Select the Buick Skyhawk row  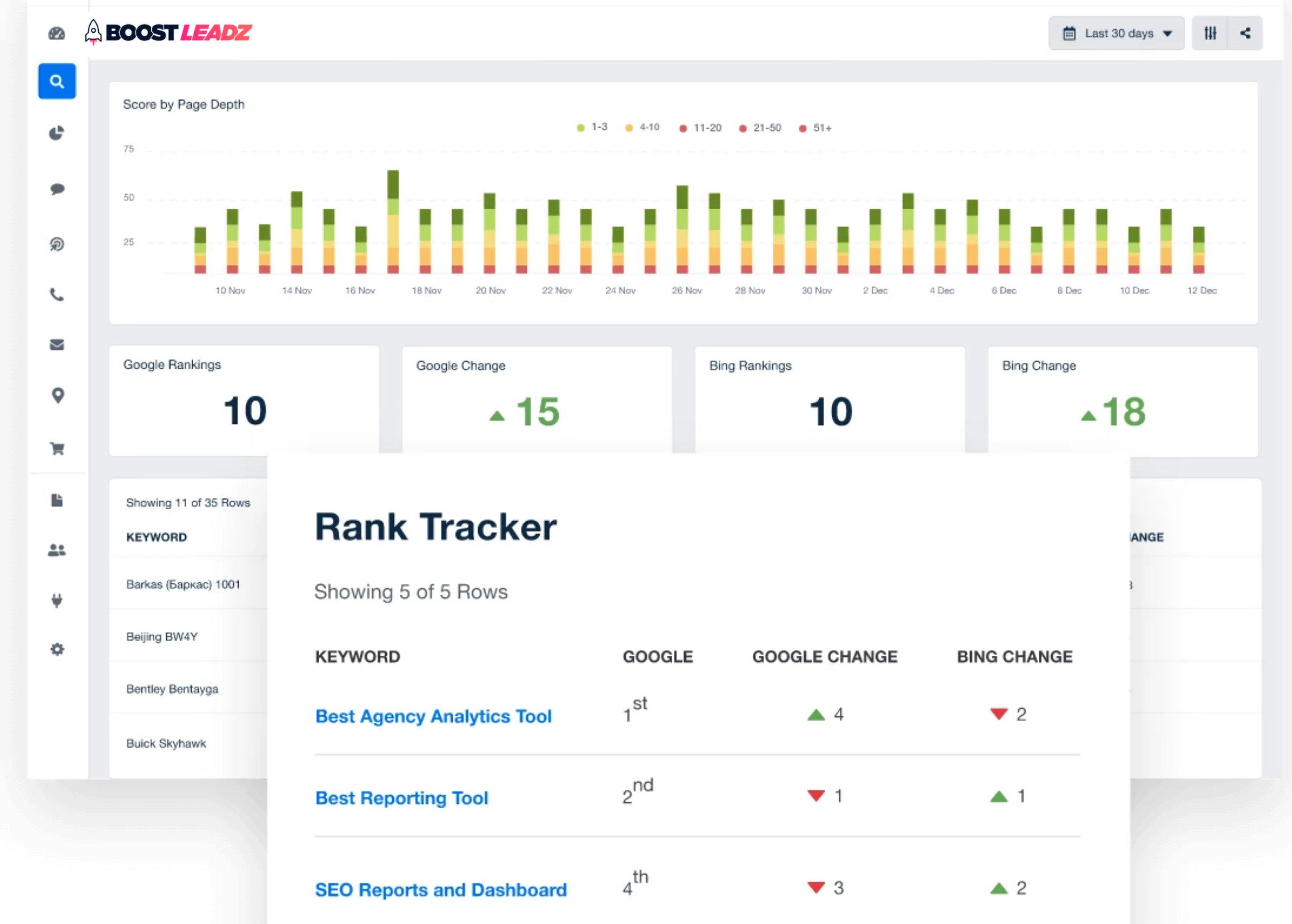click(x=188, y=743)
